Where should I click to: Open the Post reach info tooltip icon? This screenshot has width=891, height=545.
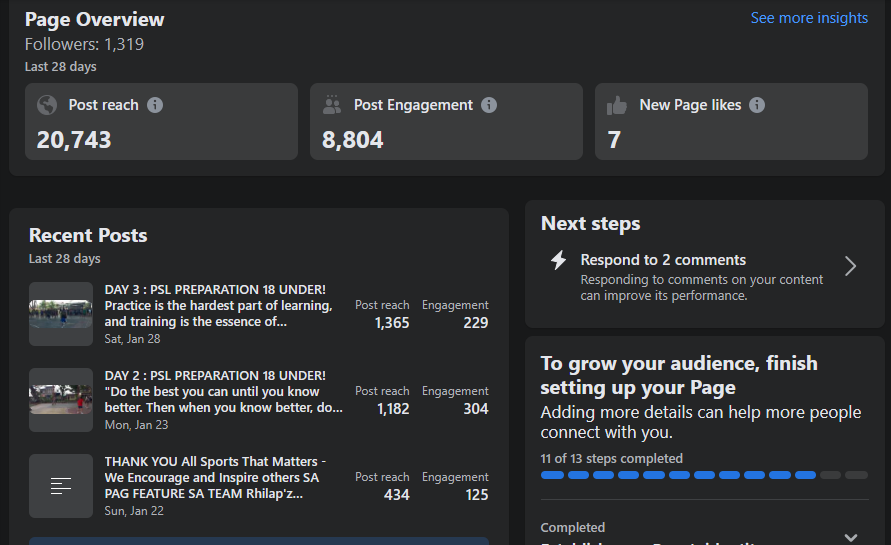pyautogui.click(x=155, y=105)
